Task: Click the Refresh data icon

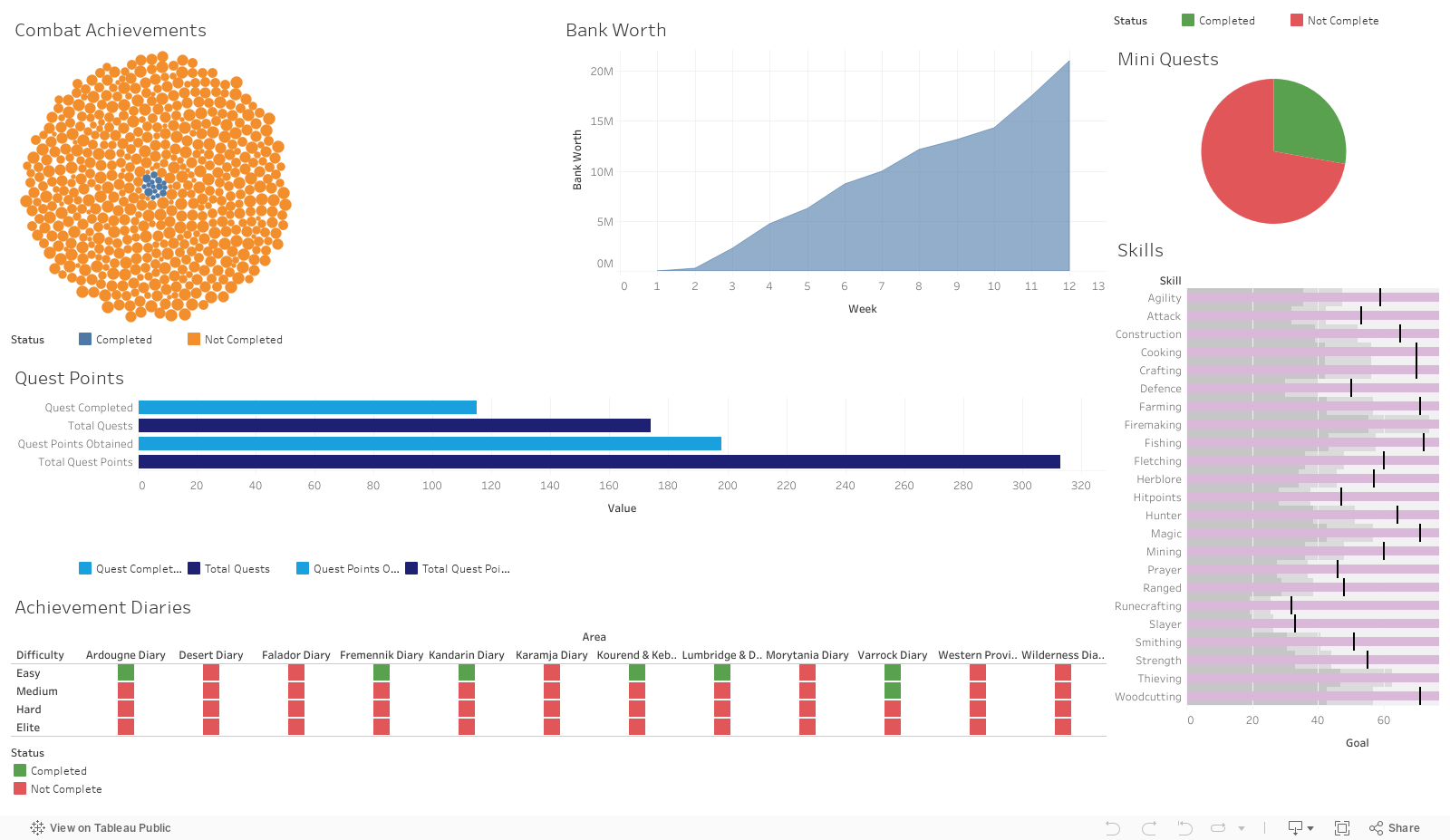Action: 1218,828
